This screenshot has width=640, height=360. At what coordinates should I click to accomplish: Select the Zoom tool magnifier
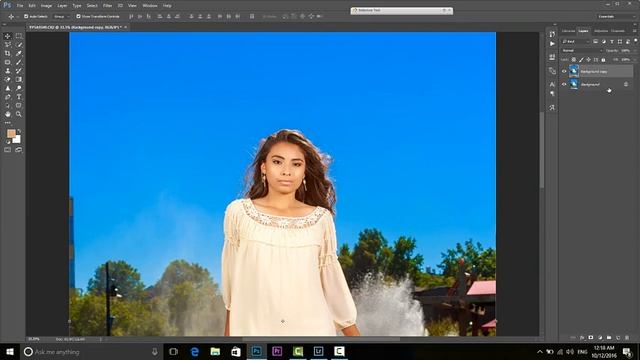click(19, 114)
